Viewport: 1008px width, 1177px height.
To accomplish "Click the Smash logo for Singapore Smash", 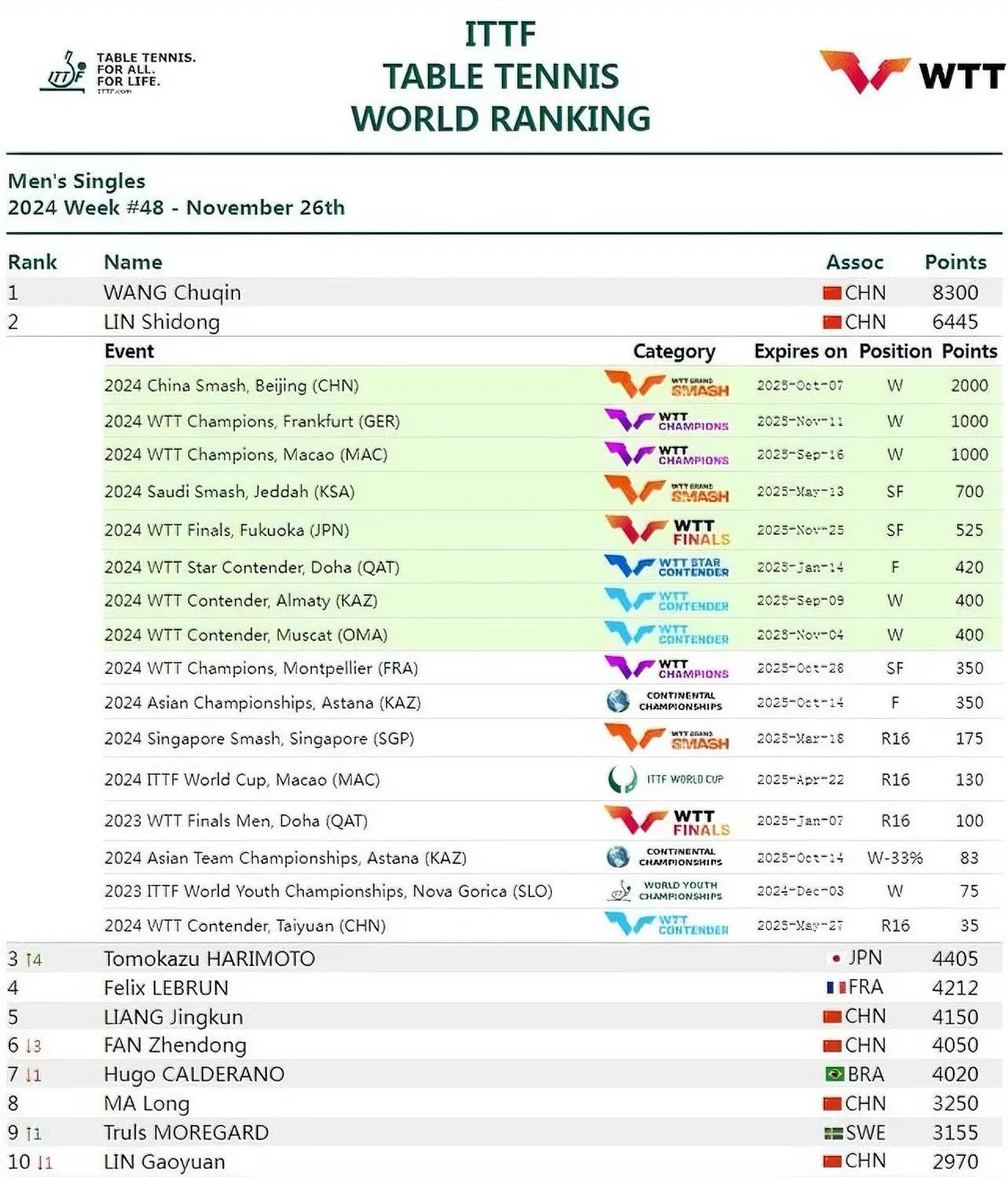I will tap(666, 738).
